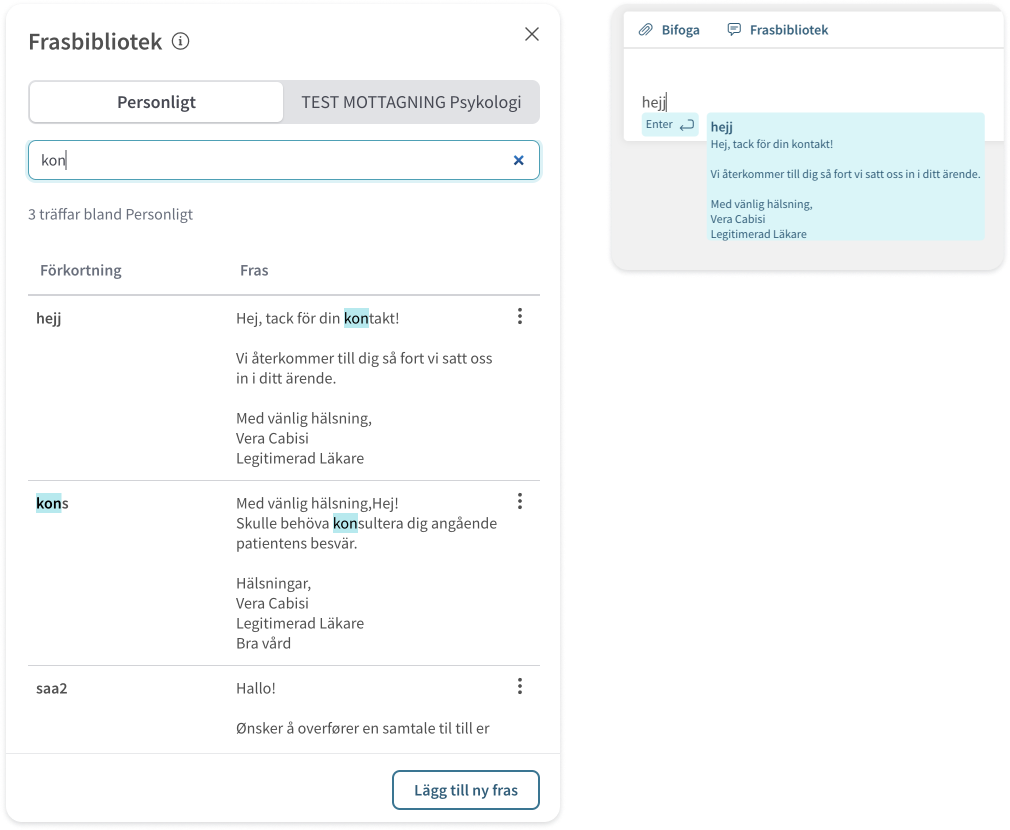Screen dimensions: 1010x830
Task: Open options menu for kons phrase
Action: point(519,501)
